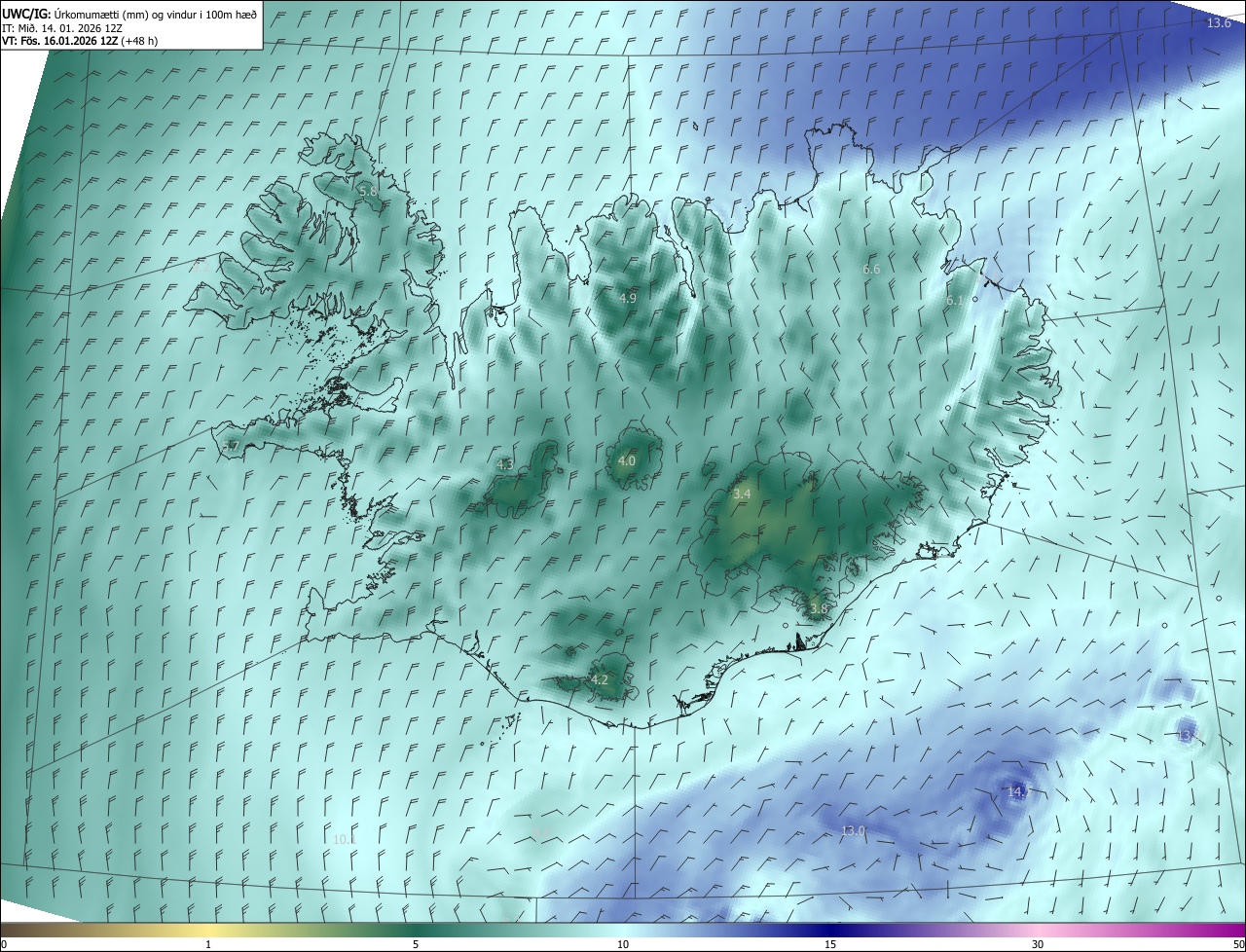Pick the 6.6 value label

(x=871, y=269)
